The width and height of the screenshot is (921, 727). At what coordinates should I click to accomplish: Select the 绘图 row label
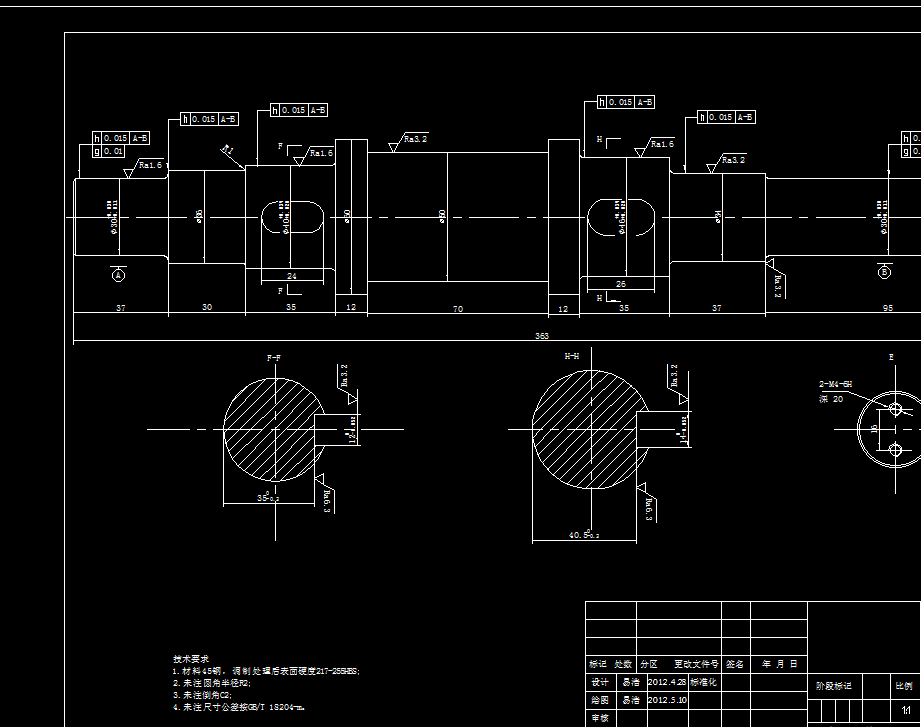coord(600,700)
